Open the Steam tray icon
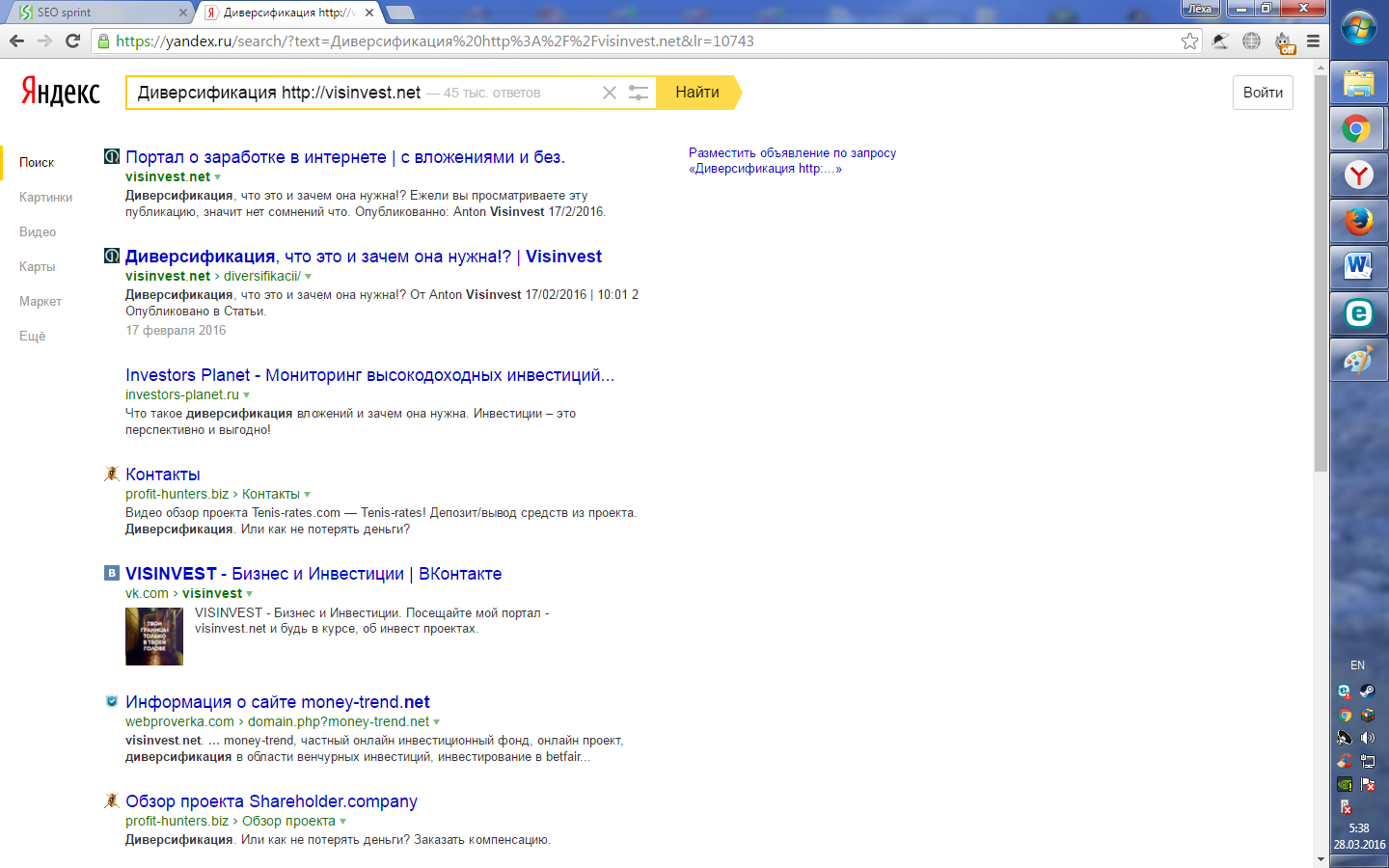Screen dimensions: 1389x868 (x=1368, y=691)
